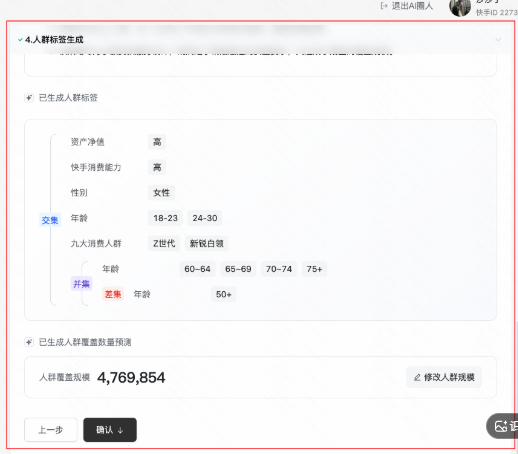Click the 已生成人群覆盖数量预测 heading
The width and height of the screenshot is (518, 454).
pyautogui.click(x=85, y=342)
